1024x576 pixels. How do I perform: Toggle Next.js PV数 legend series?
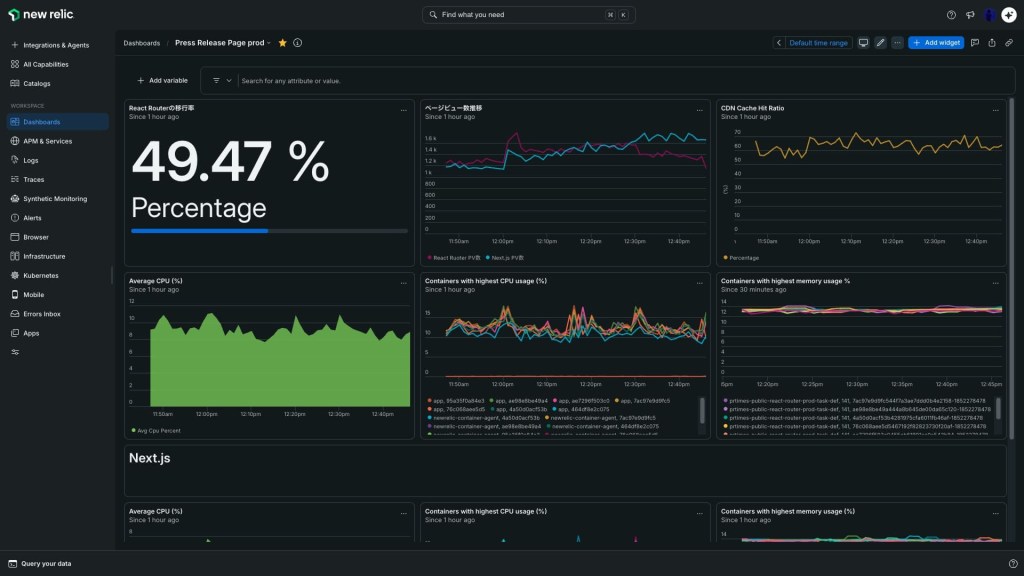(x=505, y=258)
